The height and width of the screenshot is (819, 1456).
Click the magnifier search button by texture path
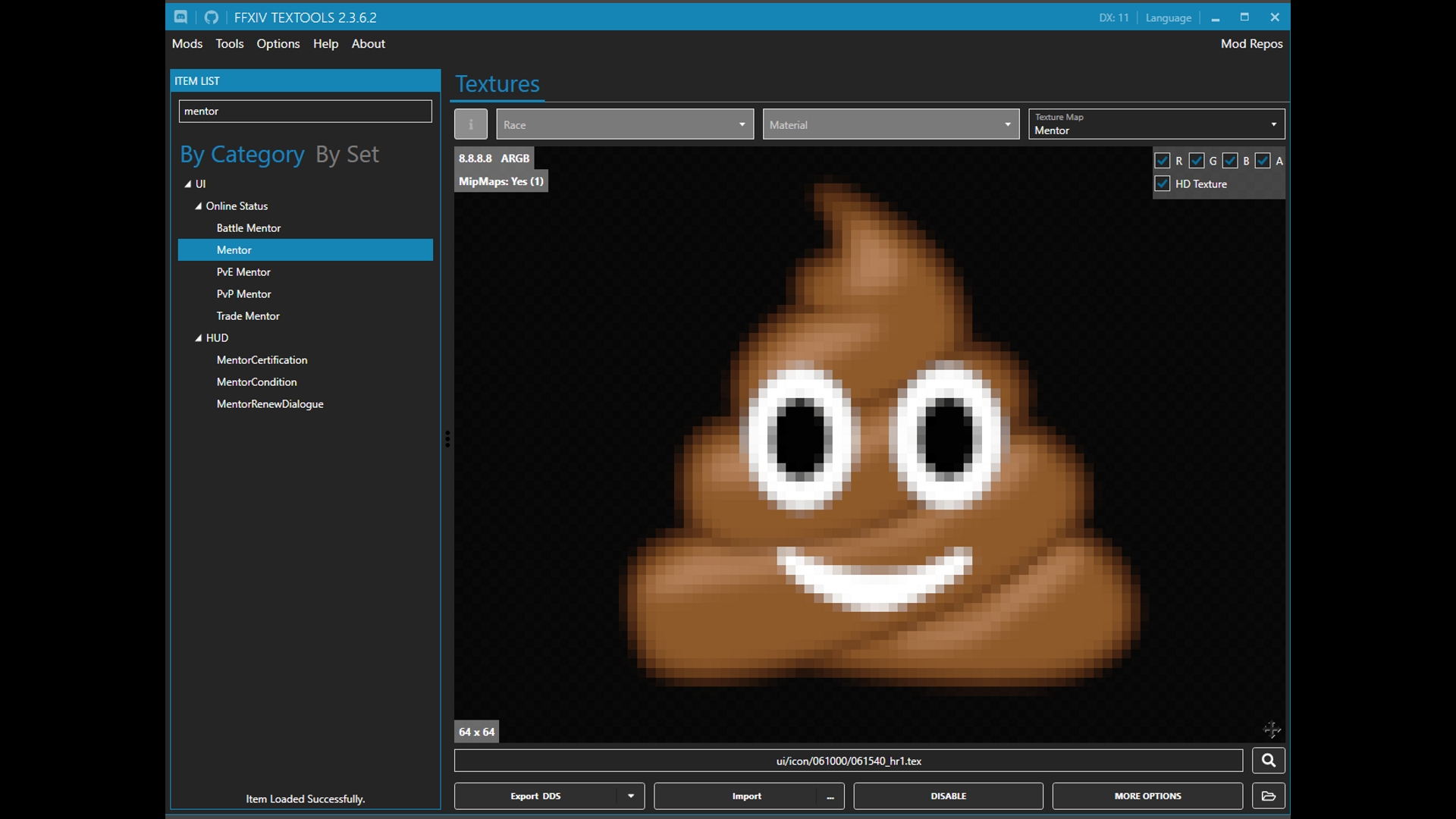(1269, 761)
